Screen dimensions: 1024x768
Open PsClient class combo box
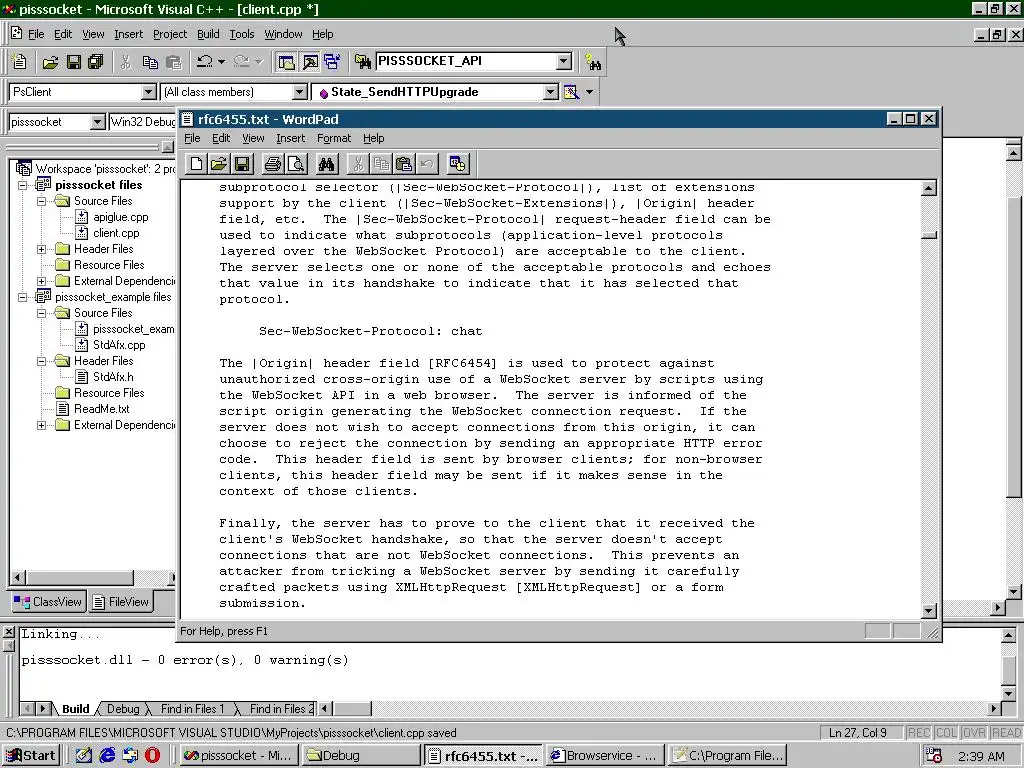[149, 92]
